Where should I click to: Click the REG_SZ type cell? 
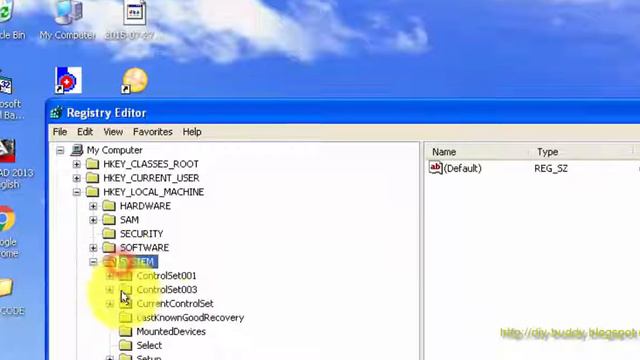click(551, 168)
